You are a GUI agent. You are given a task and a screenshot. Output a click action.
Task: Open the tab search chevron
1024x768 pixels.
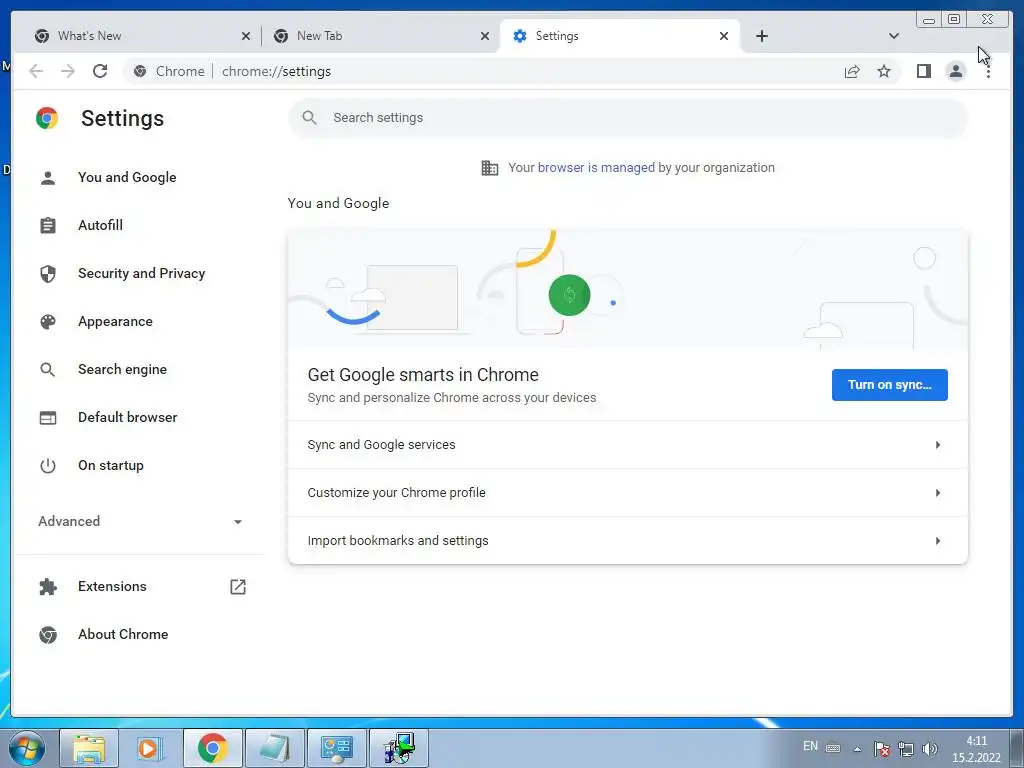[x=894, y=36]
